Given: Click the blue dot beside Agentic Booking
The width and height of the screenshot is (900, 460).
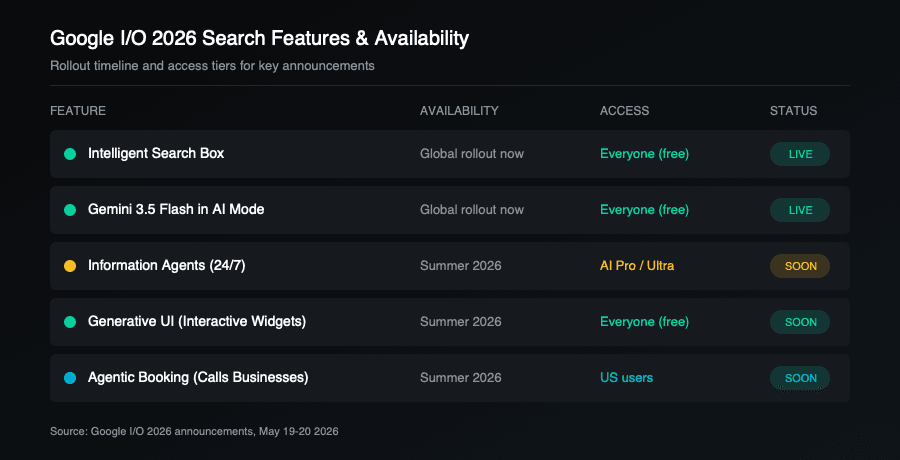Looking at the screenshot, I should (70, 378).
